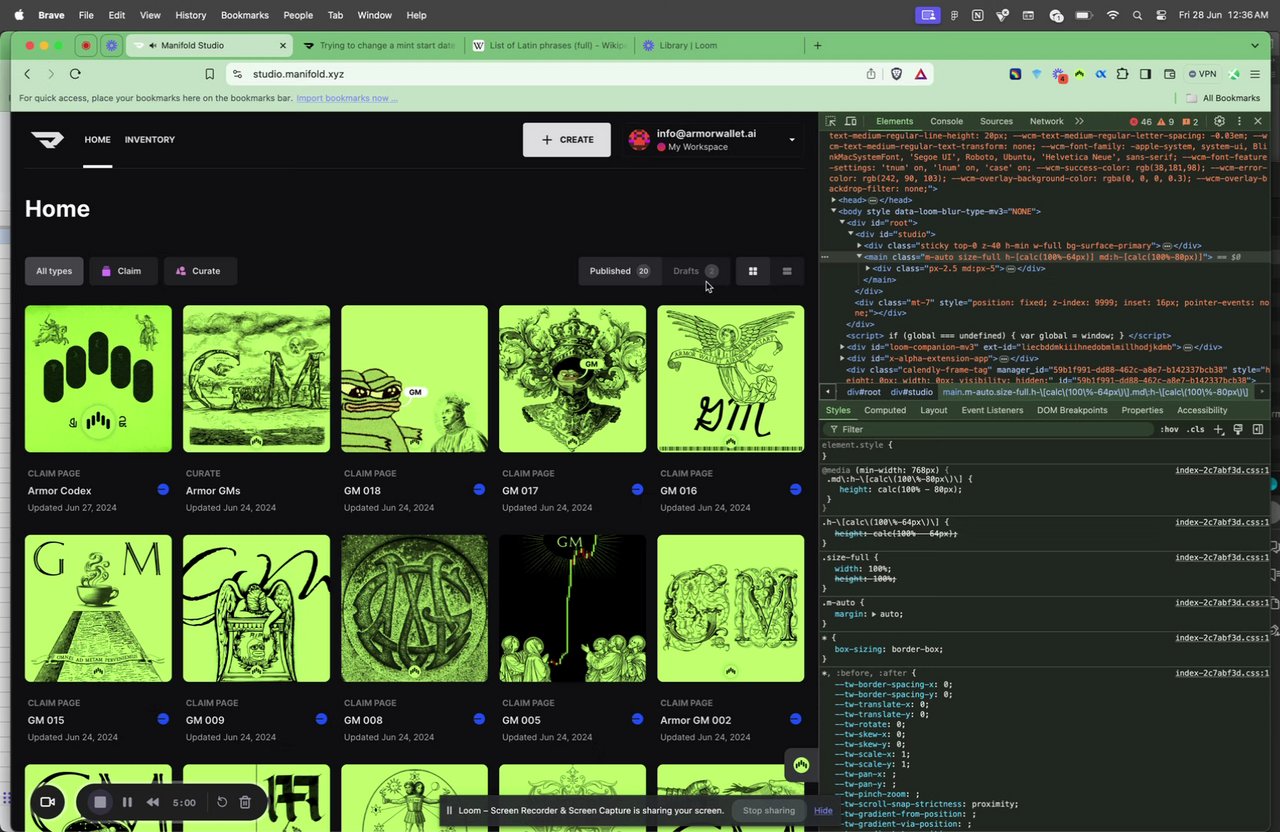Switch to the Network tab
The image size is (1280, 832).
(1047, 121)
